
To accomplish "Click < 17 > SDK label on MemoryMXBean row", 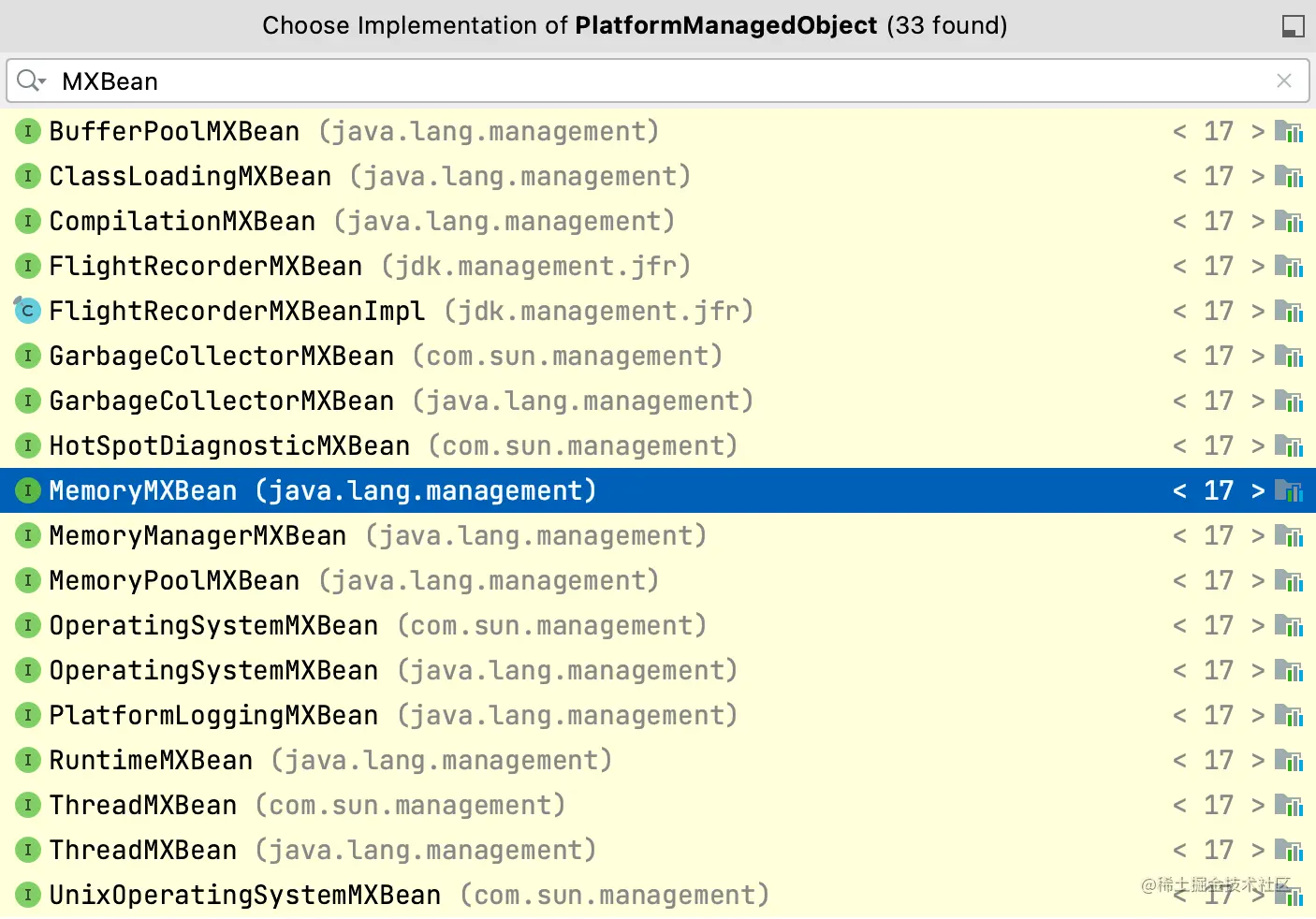I will click(x=1219, y=490).
